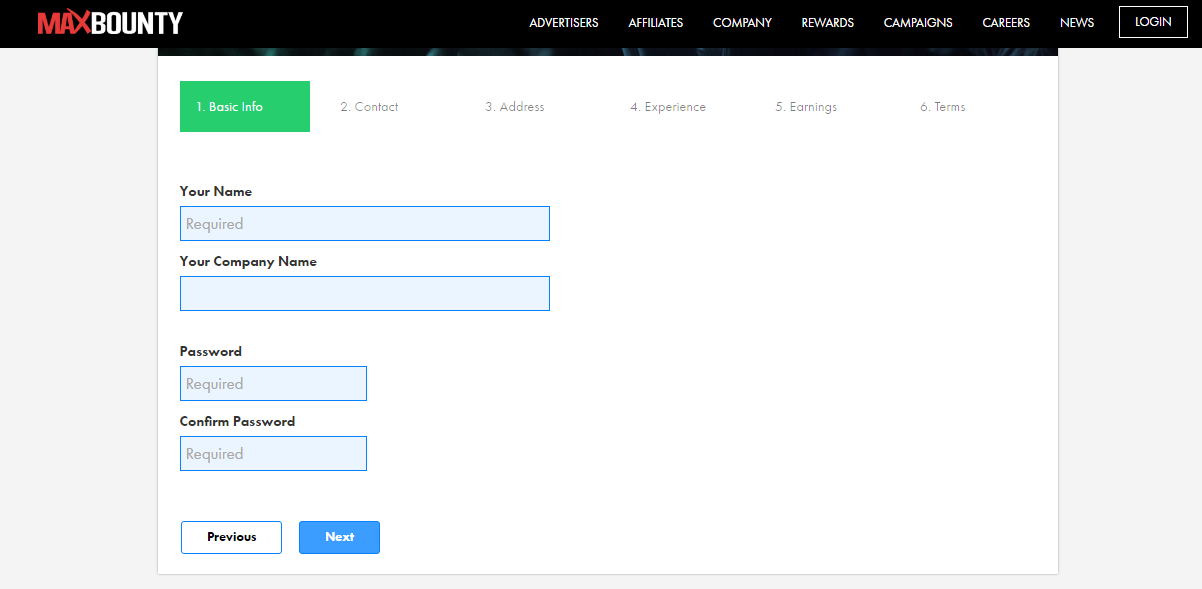Click the Your Company Name input field
The width and height of the screenshot is (1202, 589).
click(x=364, y=293)
